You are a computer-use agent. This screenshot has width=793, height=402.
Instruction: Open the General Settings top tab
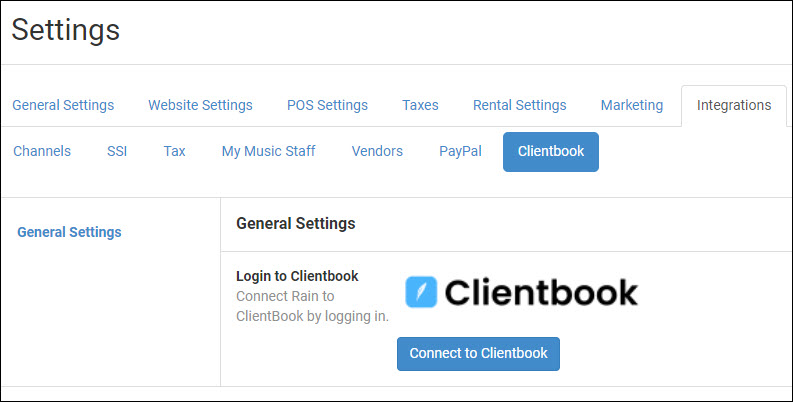(63, 105)
